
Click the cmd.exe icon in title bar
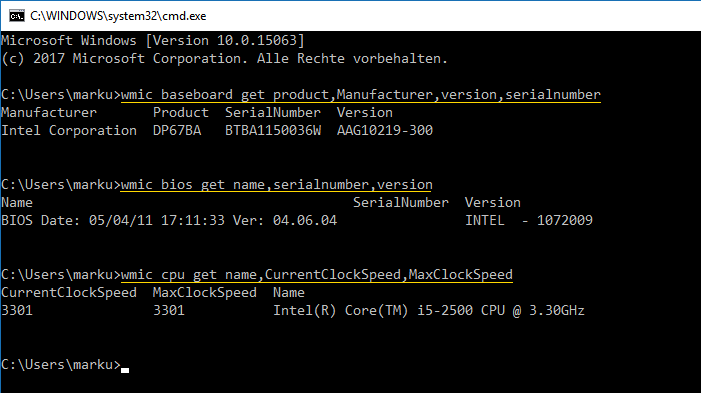(17, 16)
